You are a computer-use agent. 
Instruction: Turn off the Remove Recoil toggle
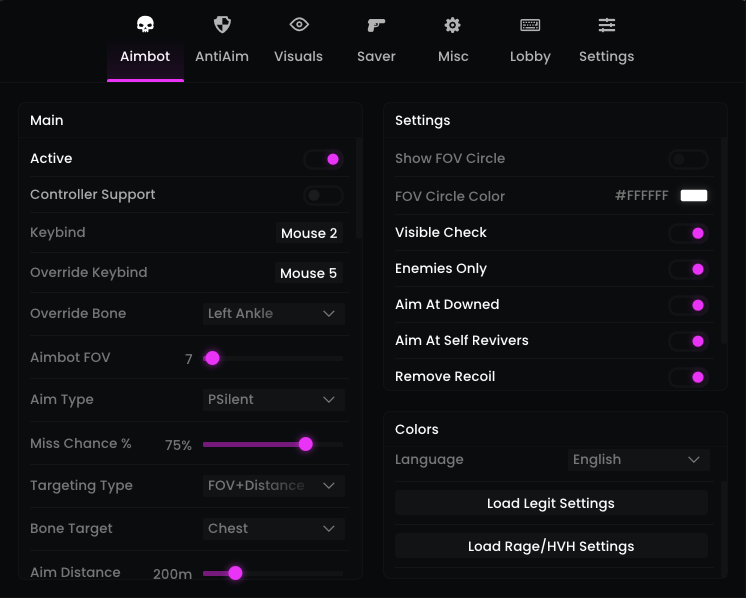point(688,377)
